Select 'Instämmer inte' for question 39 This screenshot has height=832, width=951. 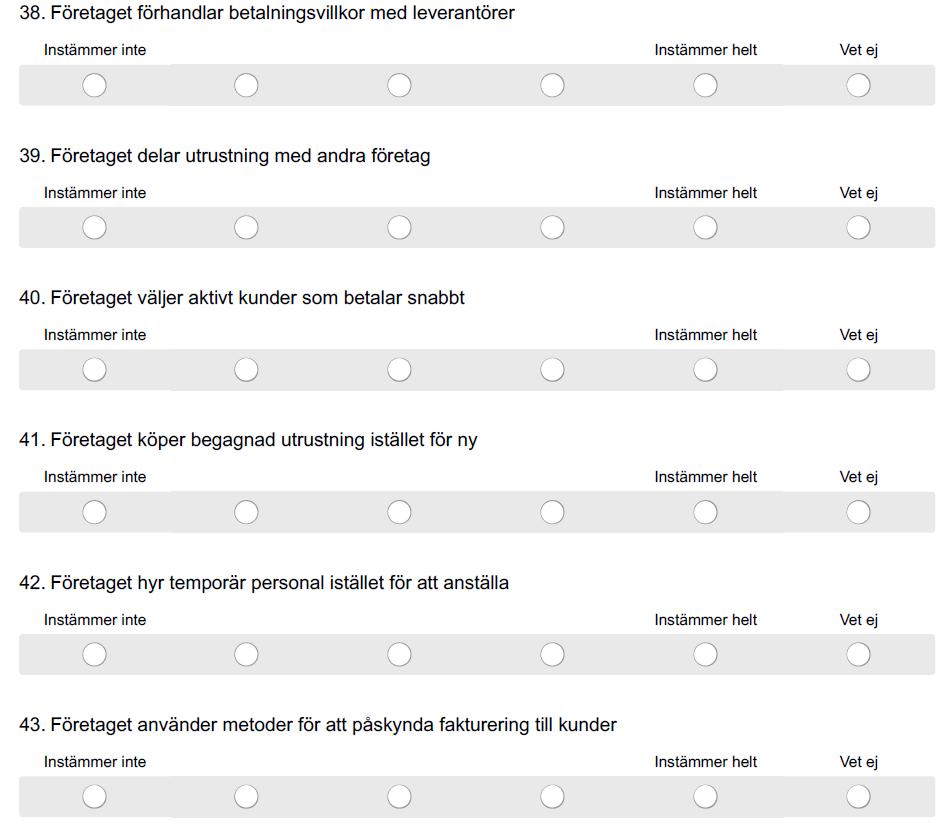(95, 227)
